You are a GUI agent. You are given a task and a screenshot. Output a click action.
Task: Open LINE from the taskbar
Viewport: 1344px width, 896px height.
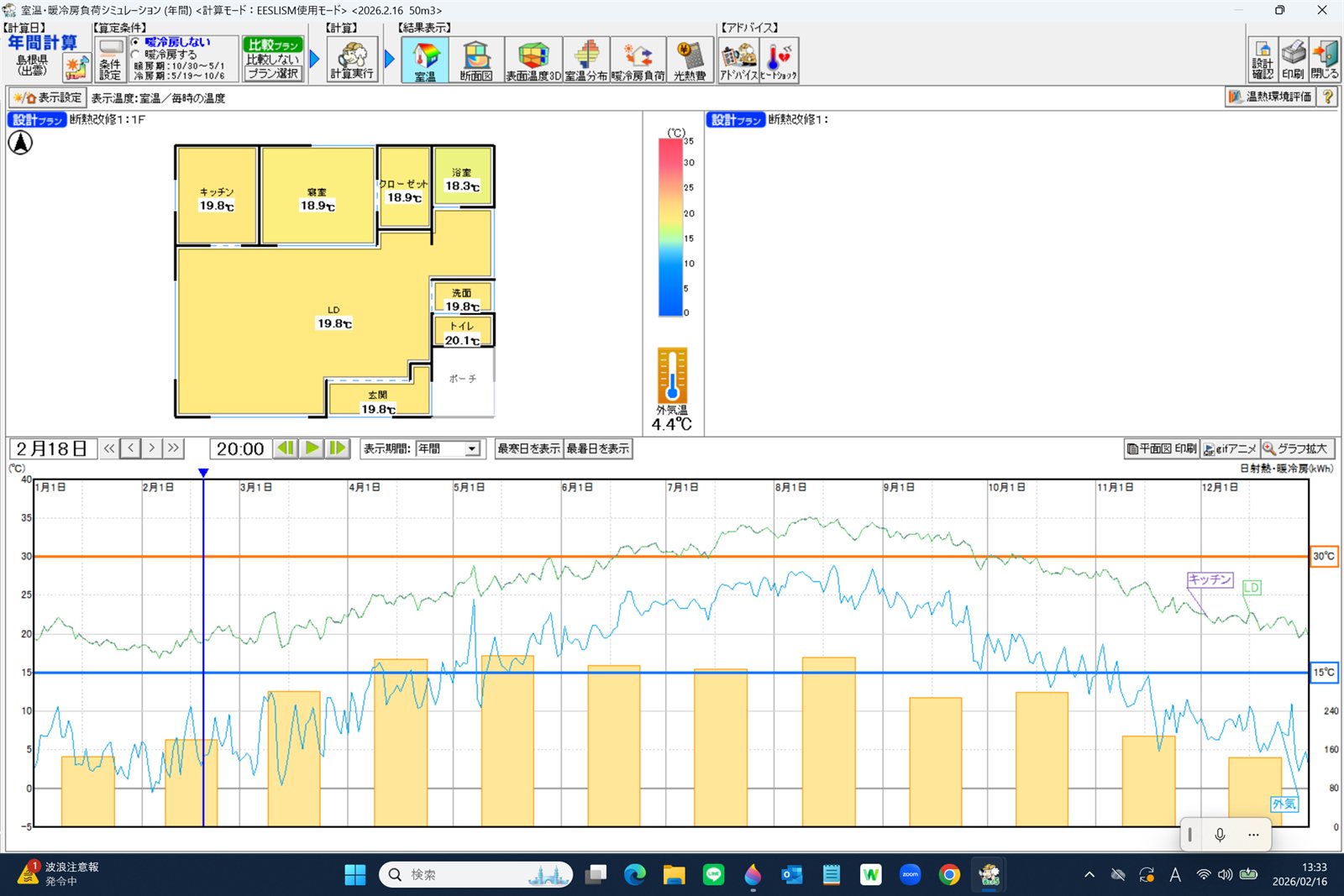(x=713, y=875)
